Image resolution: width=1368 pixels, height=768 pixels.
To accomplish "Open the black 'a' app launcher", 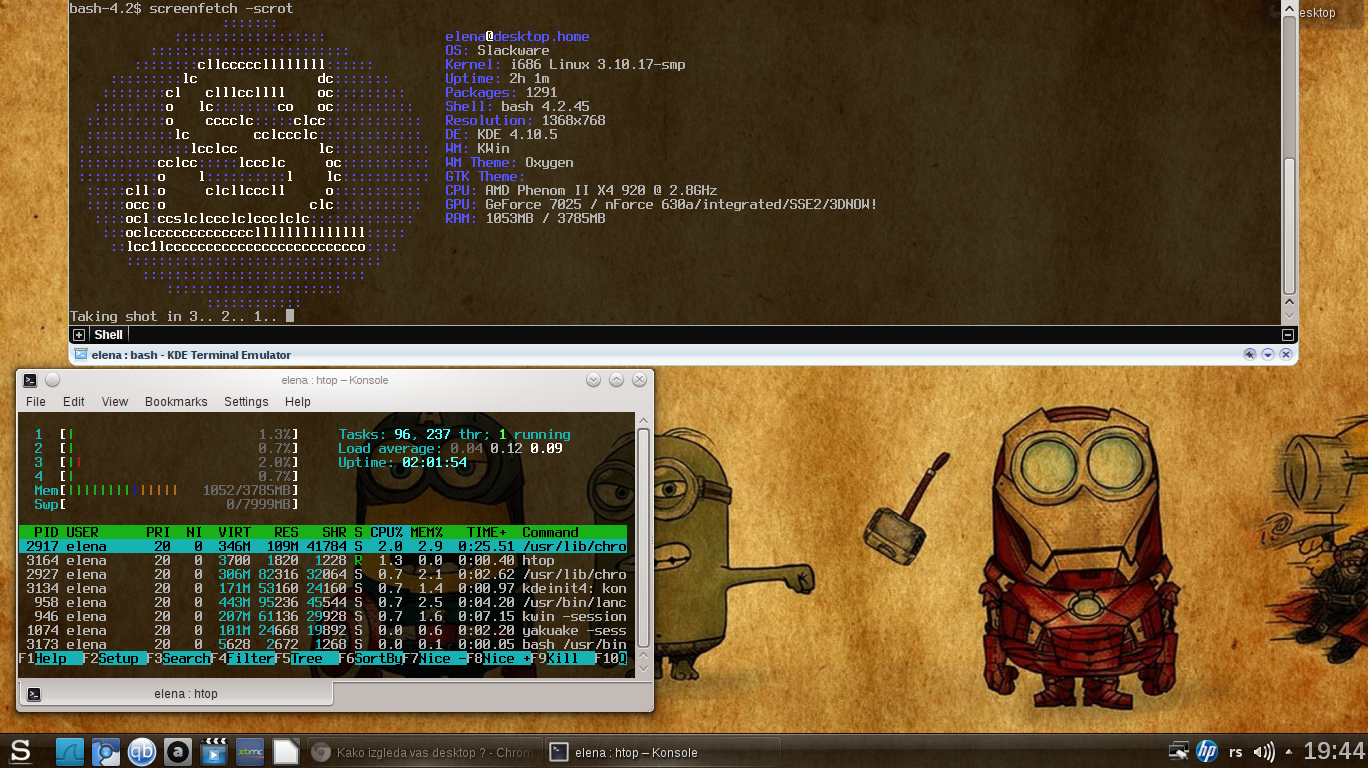I will pyautogui.click(x=178, y=751).
